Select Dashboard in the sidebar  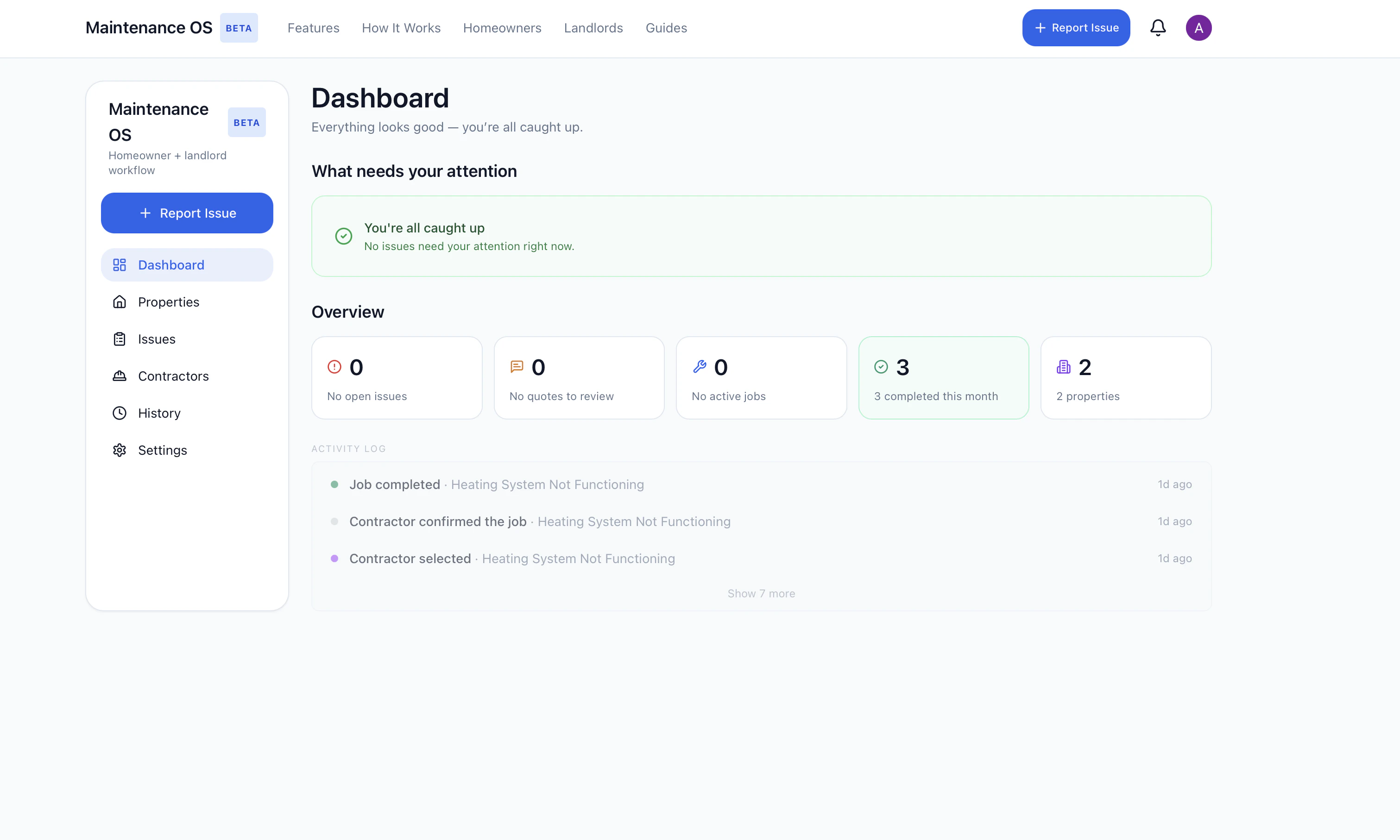pyautogui.click(x=170, y=265)
